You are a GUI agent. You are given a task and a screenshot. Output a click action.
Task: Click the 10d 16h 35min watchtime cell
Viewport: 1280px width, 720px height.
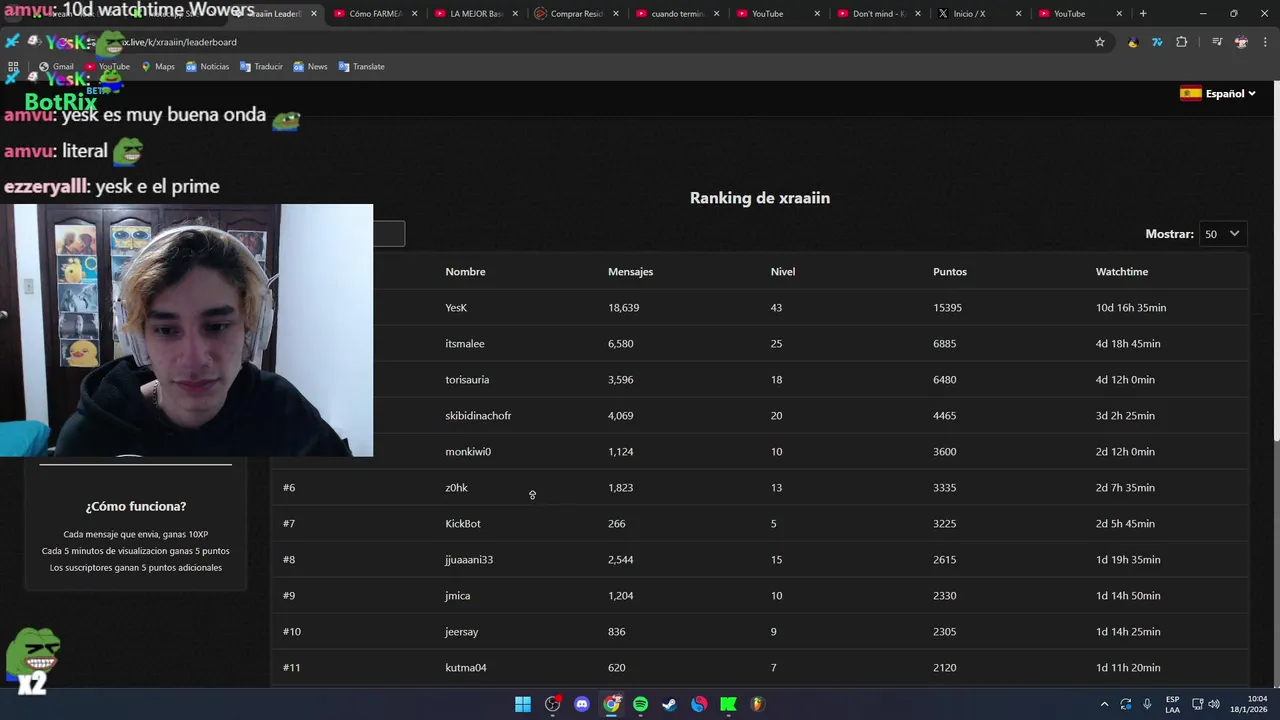(x=1131, y=308)
